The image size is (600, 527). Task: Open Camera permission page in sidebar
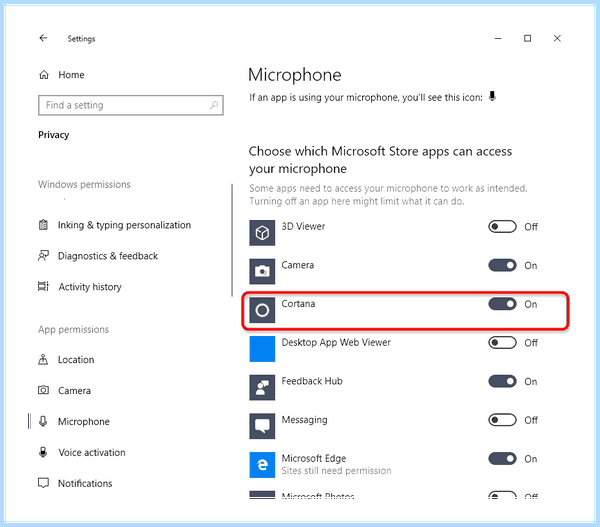click(74, 390)
